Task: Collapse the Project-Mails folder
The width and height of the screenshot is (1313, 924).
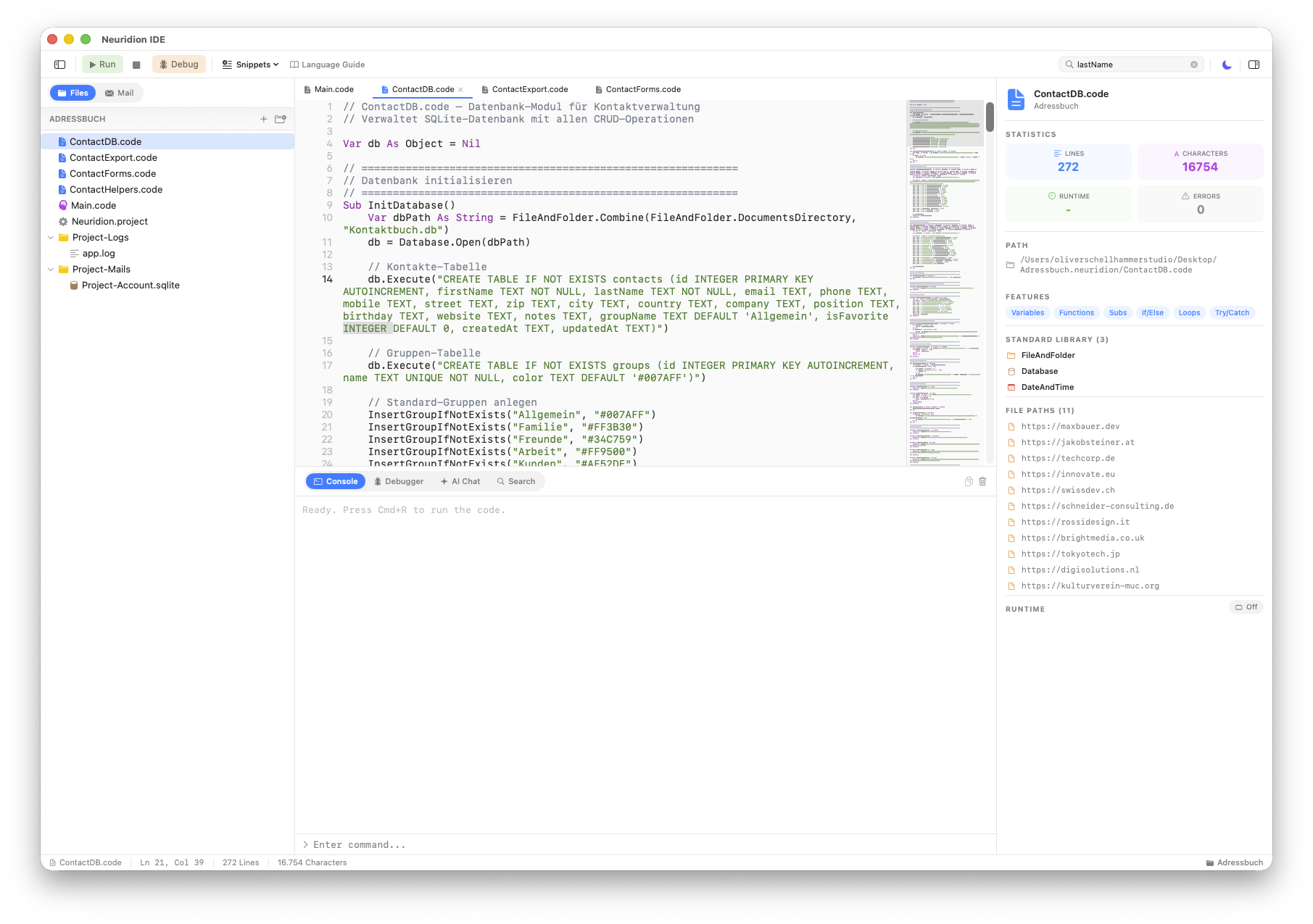Action: pos(50,269)
